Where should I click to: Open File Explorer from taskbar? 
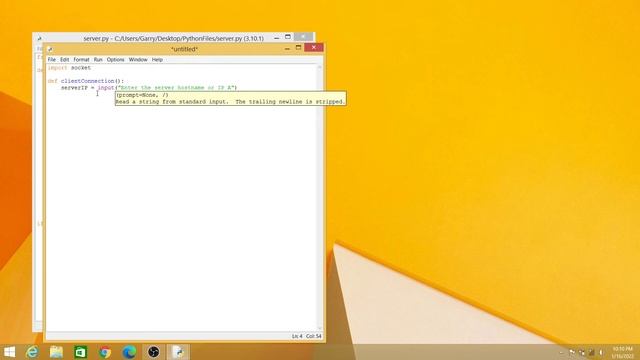56,352
